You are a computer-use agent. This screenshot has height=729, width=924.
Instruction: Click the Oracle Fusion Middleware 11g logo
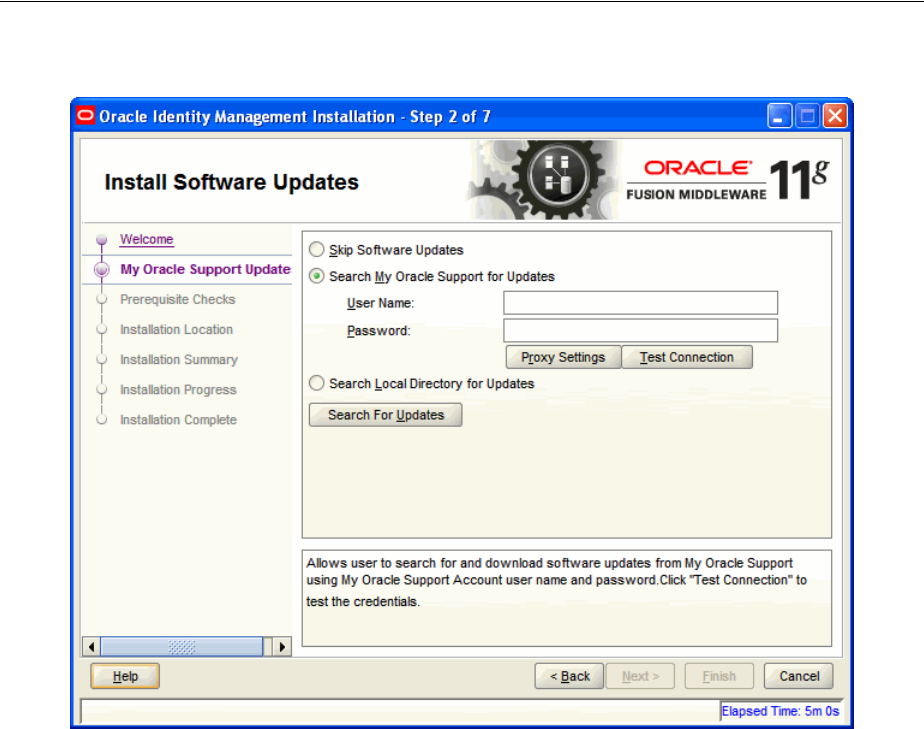[x=728, y=180]
